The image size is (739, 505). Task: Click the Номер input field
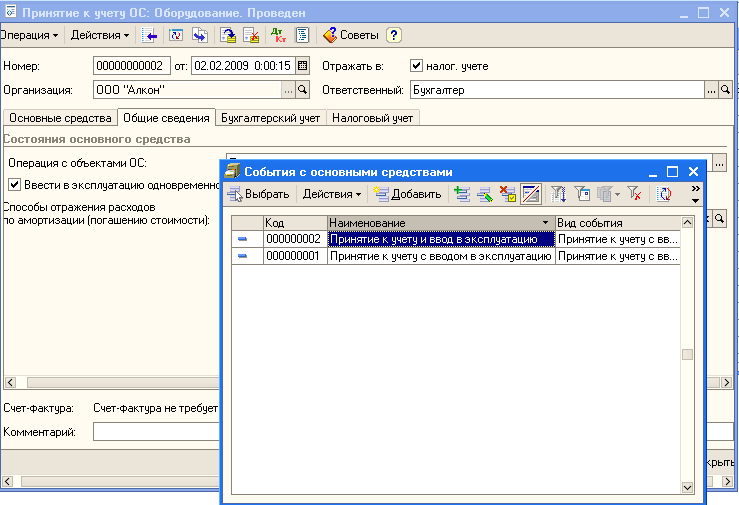(132, 66)
